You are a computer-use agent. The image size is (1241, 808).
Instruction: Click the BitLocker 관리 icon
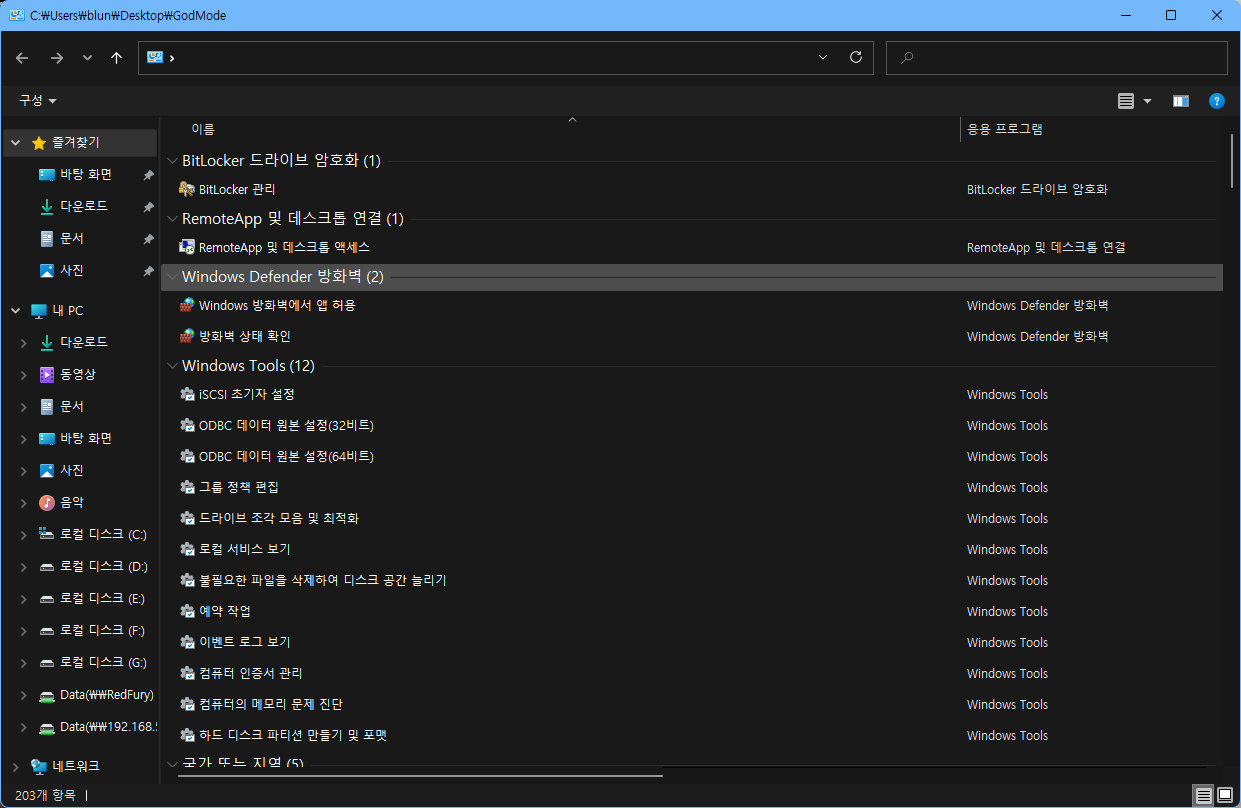[186, 189]
